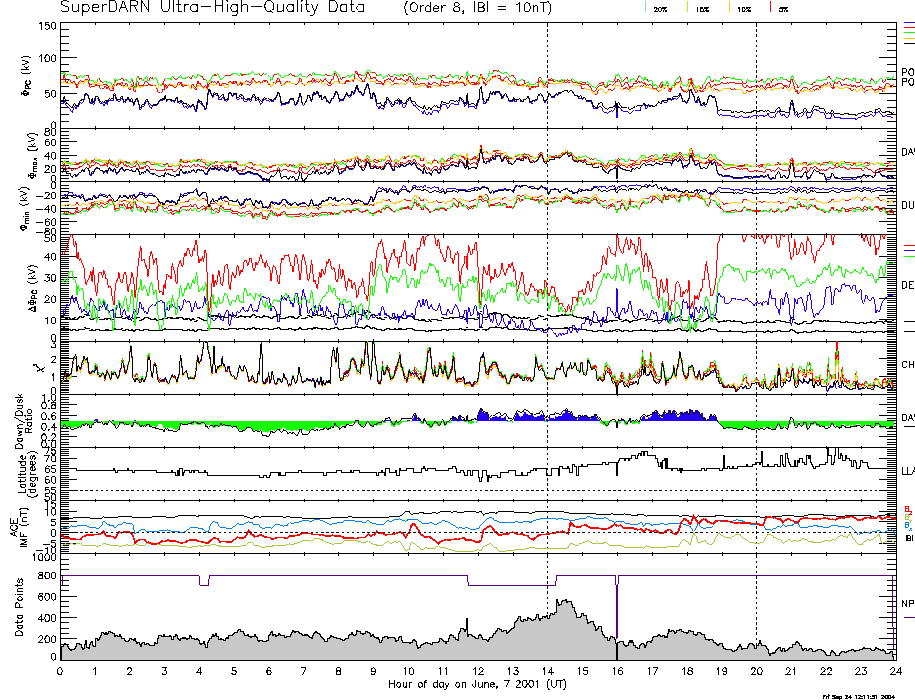Click the blue filled Dawn/Dusk area near hour 12
Screen dimensions: 915x700
click(x=484, y=414)
